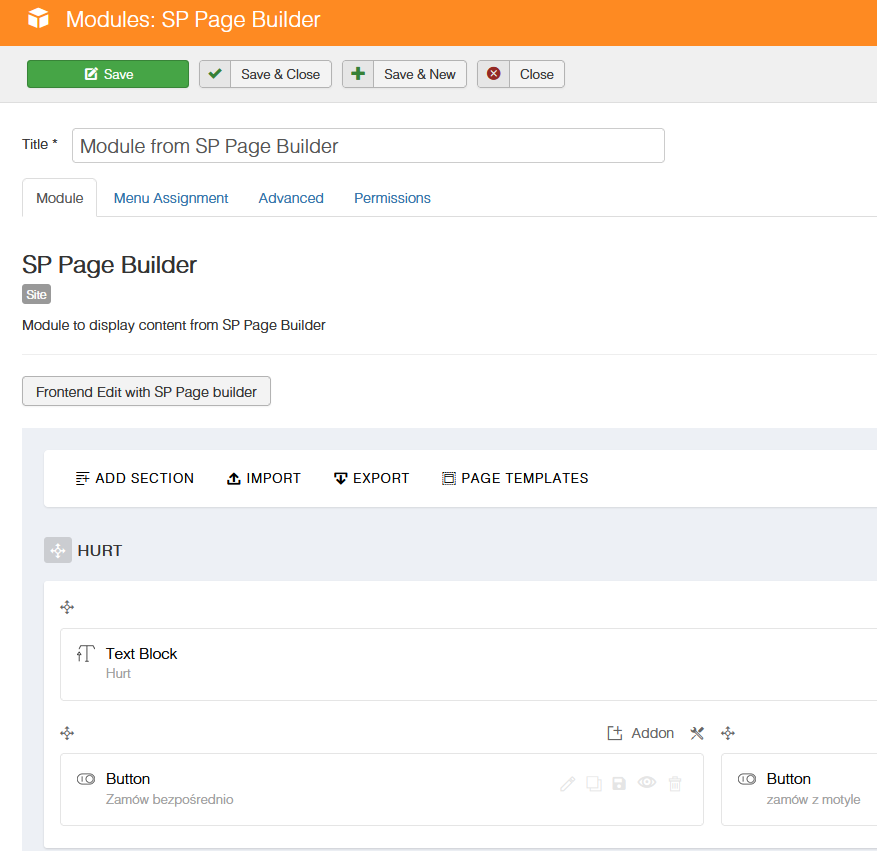877x851 pixels.
Task: Click the HURT section move handle icon
Action: 58,550
